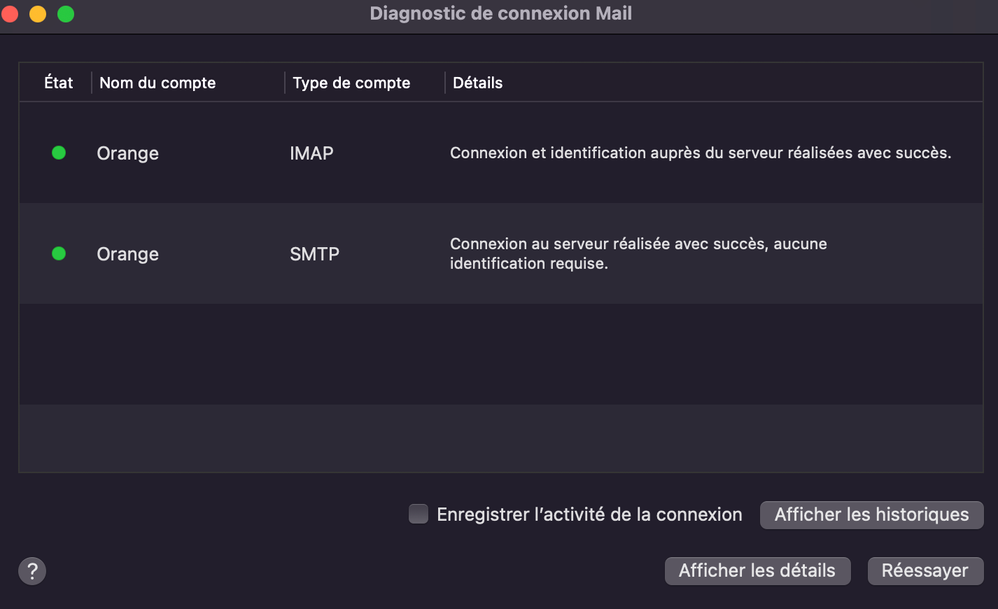998x609 pixels.
Task: Enable "Enregistrer l'activité de la connexion" checkbox
Action: coord(419,514)
